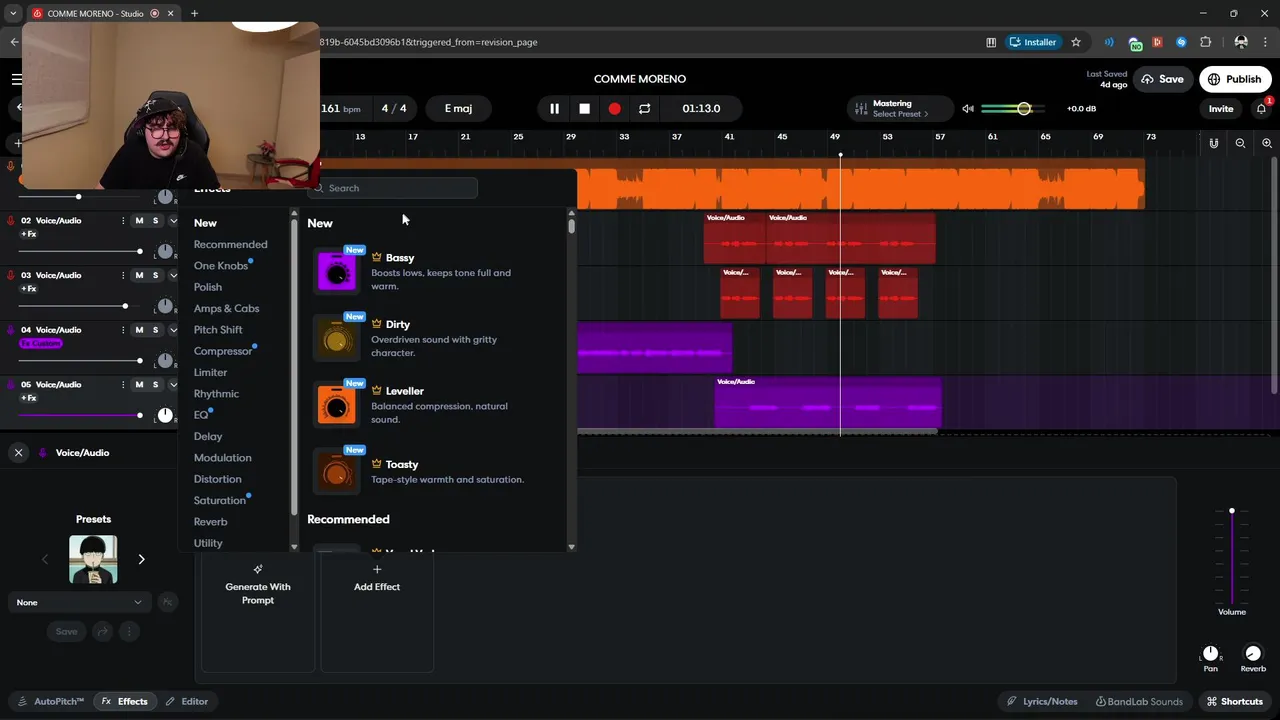
Task: Select the One Knobs effects category
Action: pos(221,266)
